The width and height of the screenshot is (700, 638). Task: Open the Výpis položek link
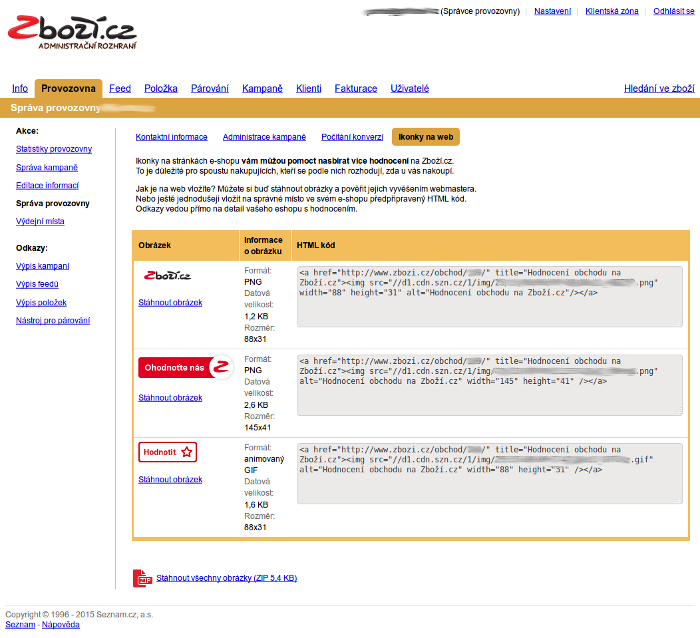tap(41, 303)
